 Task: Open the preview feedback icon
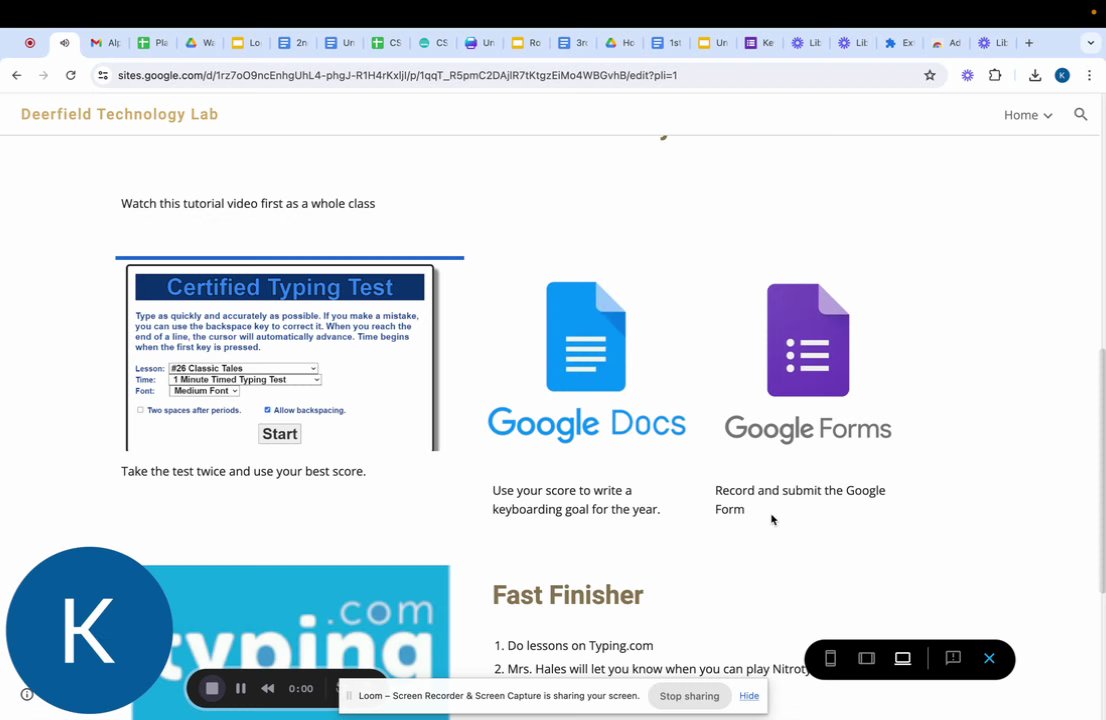point(953,659)
